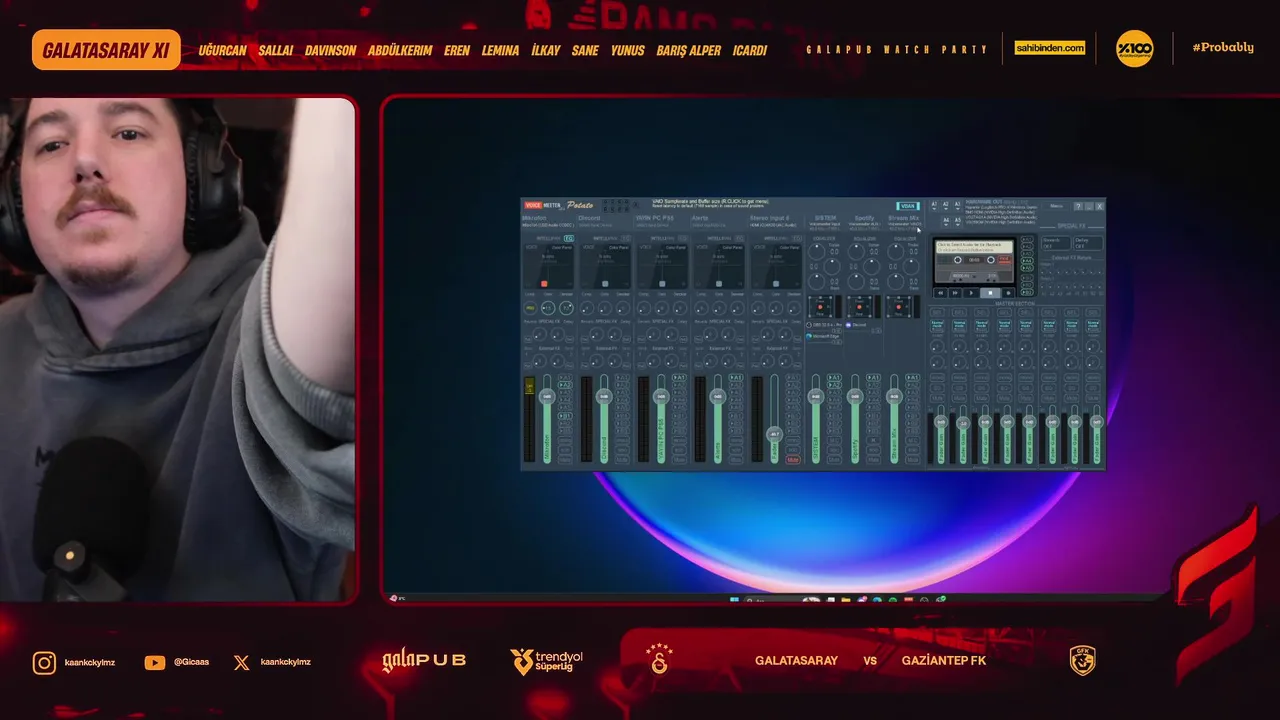The width and height of the screenshot is (1280, 720).
Task: Open the Stereo Input 5 device selector
Action: pos(773,225)
